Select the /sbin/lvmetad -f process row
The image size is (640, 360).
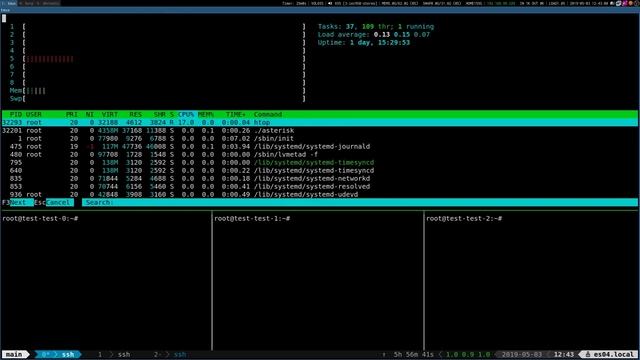coord(320,155)
